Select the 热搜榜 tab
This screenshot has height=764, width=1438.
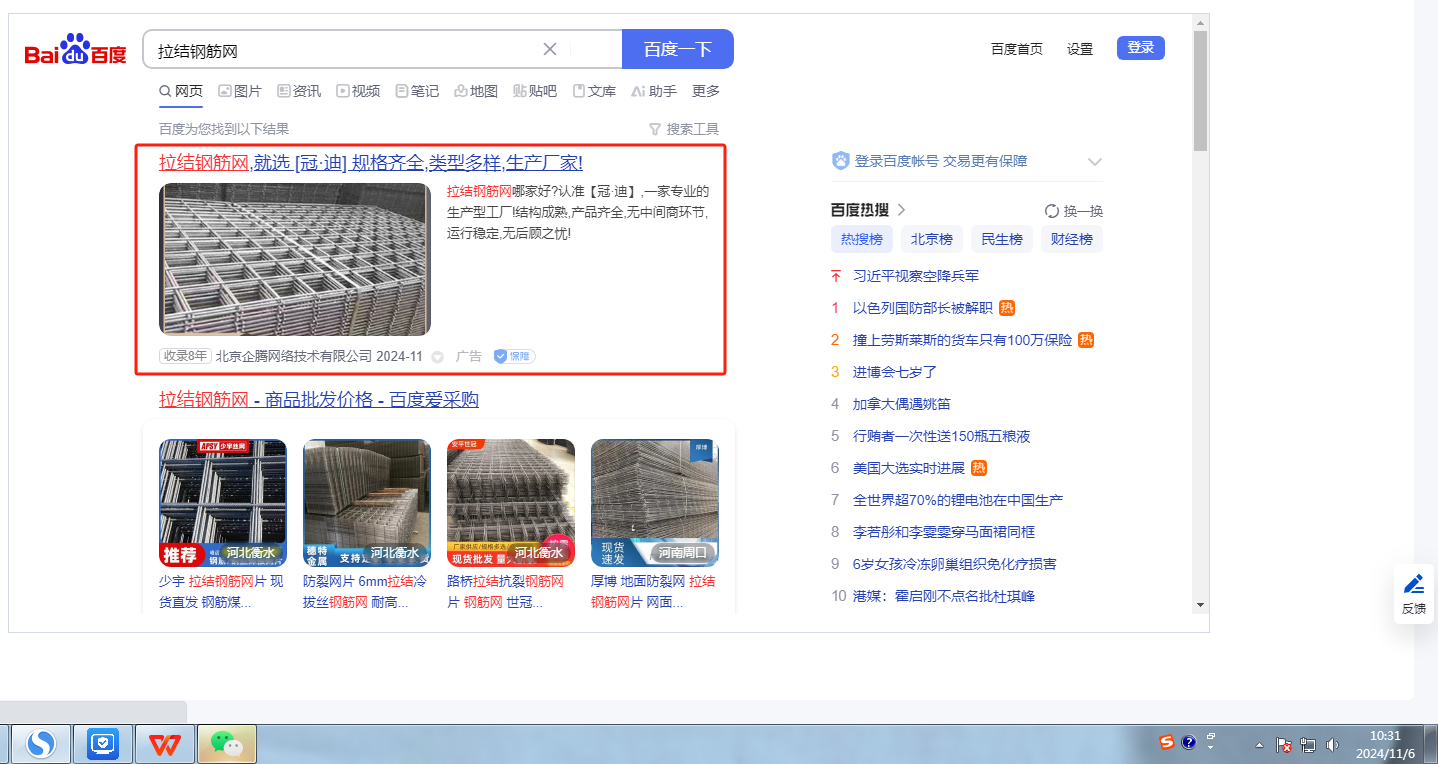click(862, 239)
